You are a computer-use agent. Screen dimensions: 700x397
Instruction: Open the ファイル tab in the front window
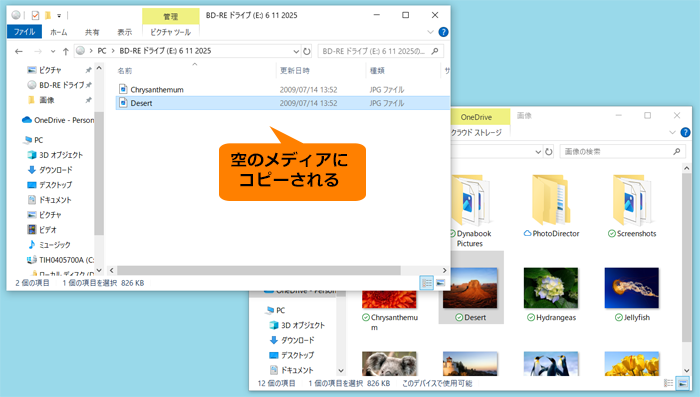24,32
